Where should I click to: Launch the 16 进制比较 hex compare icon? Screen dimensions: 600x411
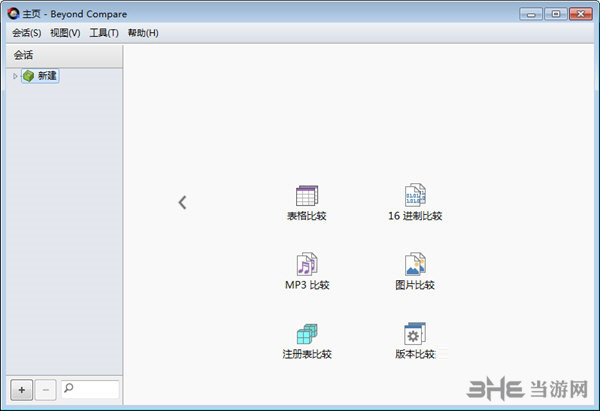click(415, 195)
